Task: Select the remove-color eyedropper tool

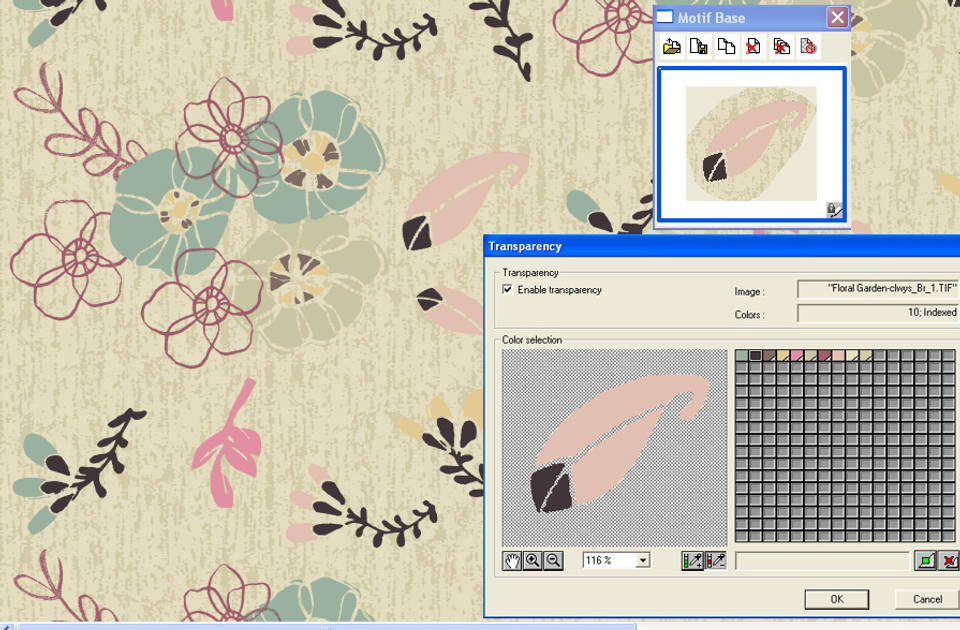Action: pos(717,560)
